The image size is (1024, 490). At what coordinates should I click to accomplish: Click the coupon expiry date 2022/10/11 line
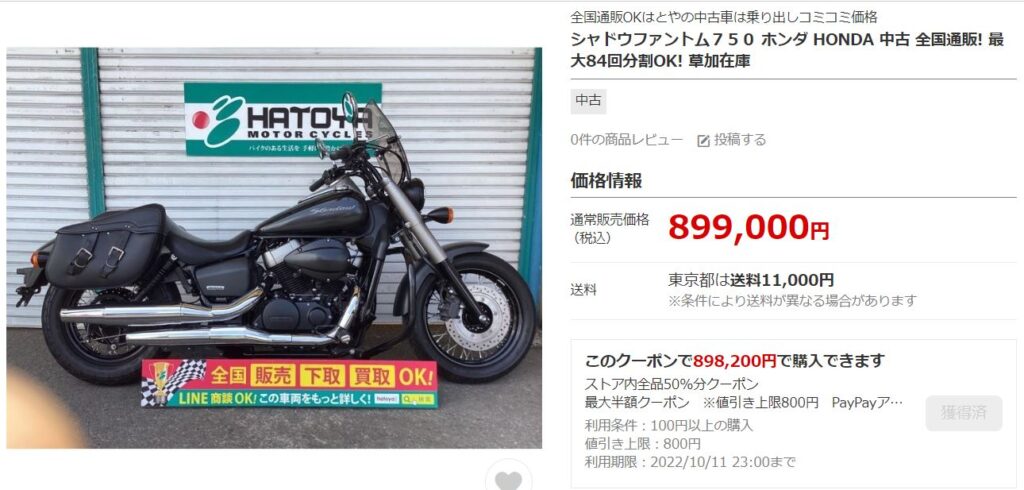690,463
